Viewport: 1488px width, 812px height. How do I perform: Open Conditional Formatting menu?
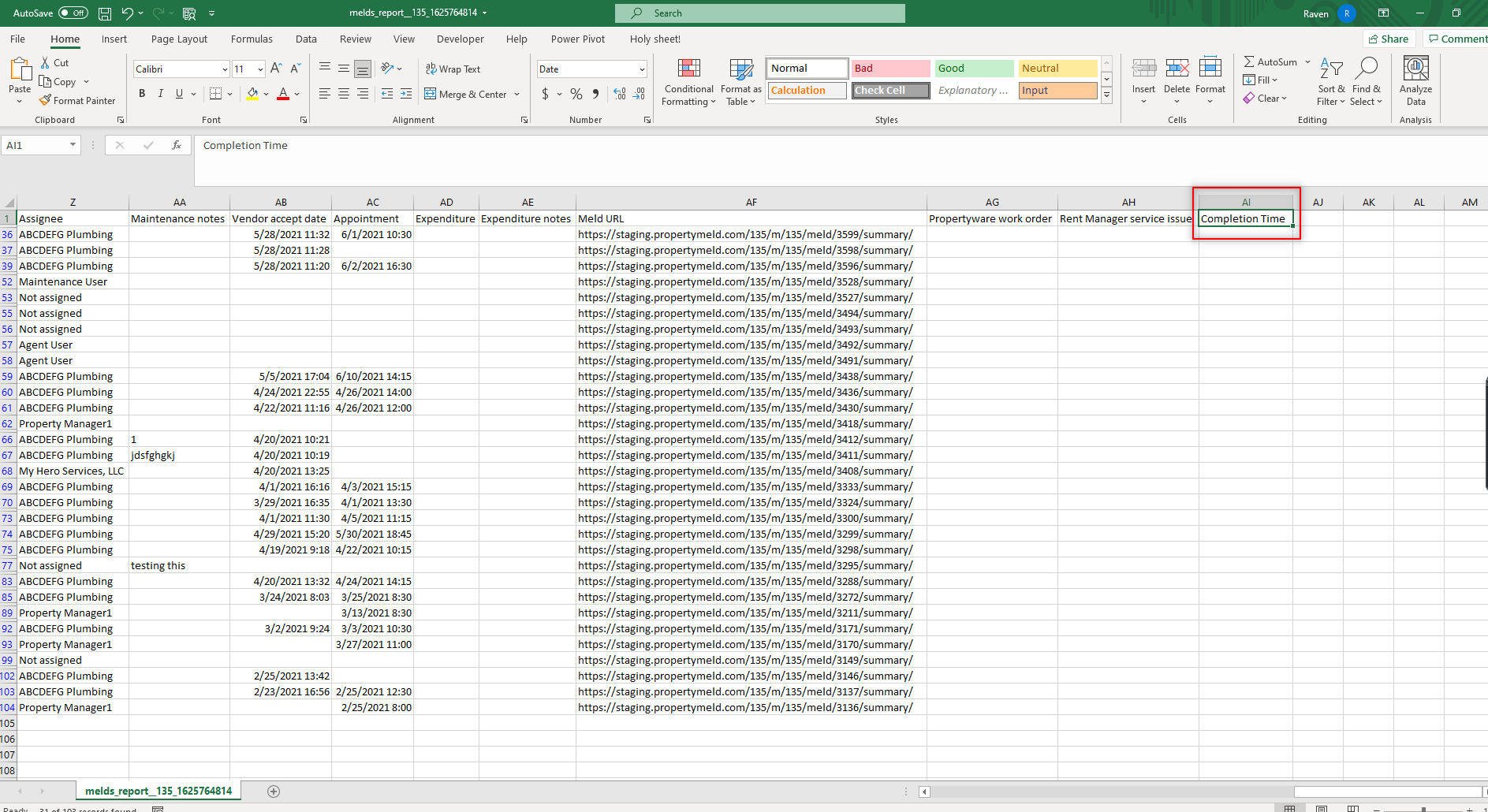pyautogui.click(x=688, y=82)
